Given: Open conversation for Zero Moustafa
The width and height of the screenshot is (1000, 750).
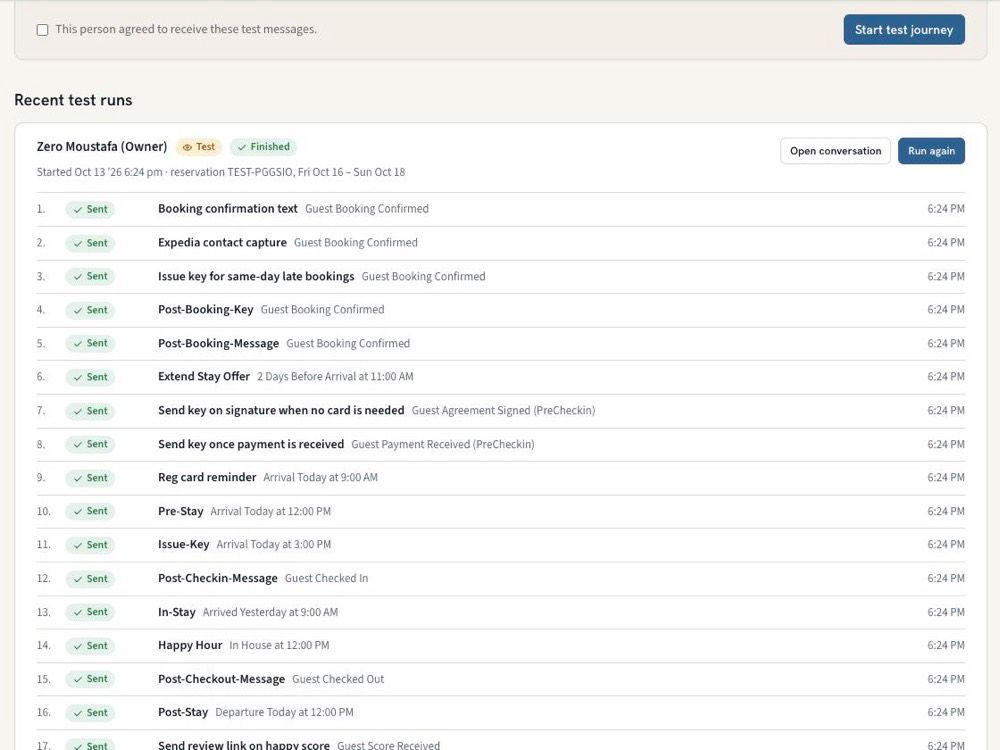Looking at the screenshot, I should 835,151.
